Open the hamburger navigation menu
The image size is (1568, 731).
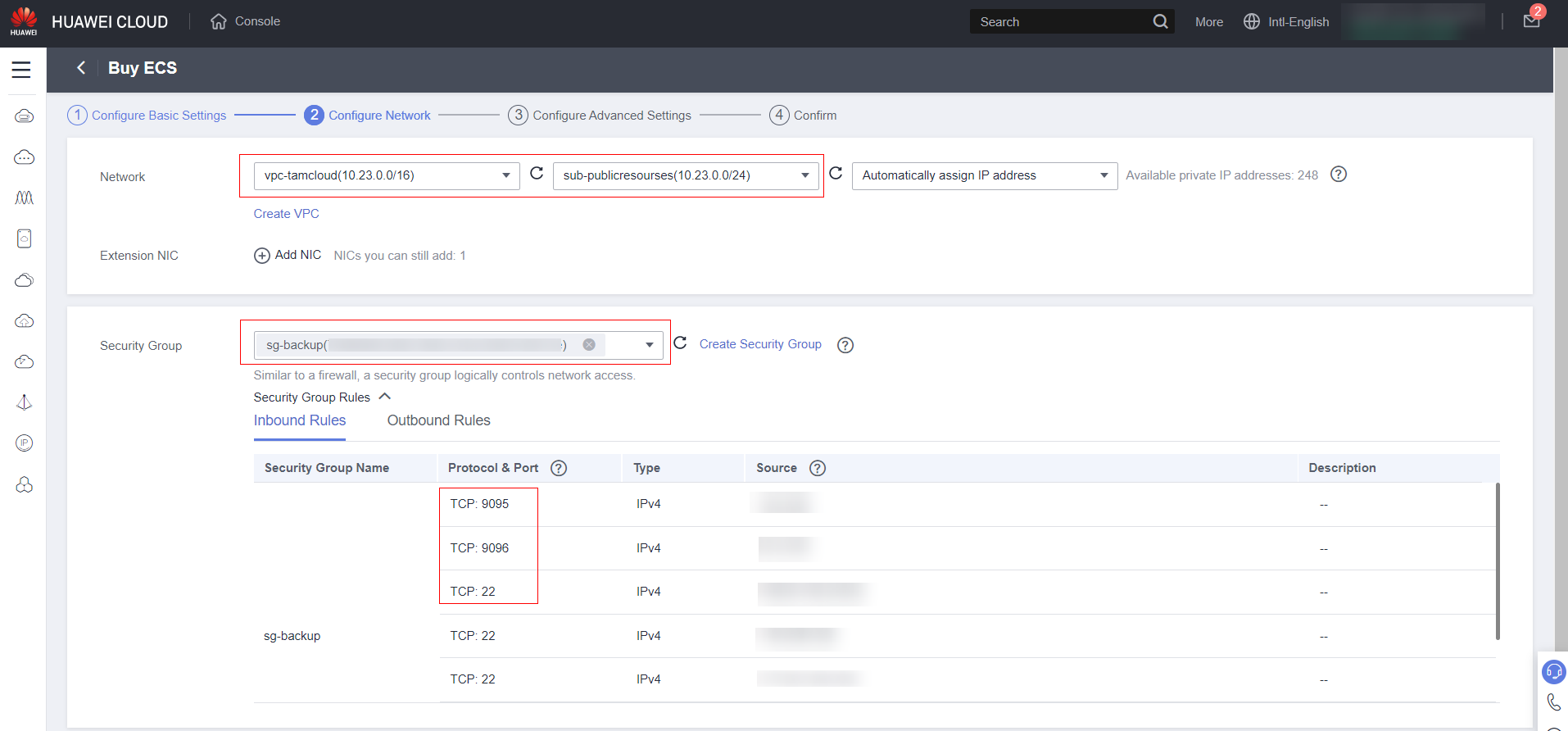click(21, 70)
